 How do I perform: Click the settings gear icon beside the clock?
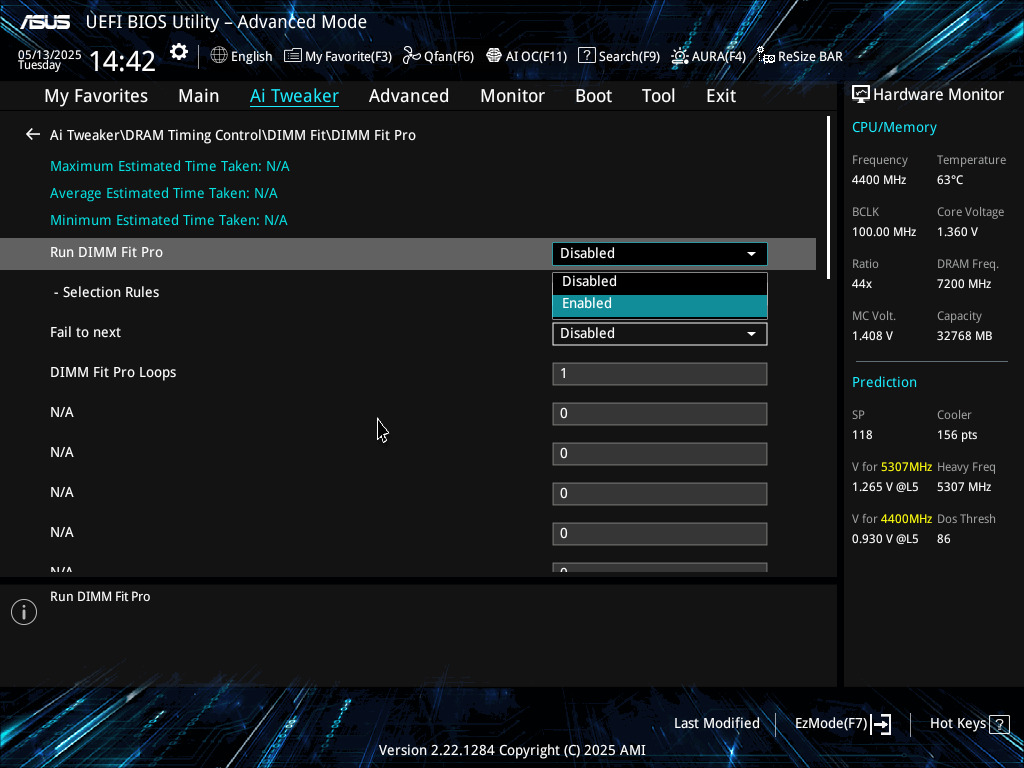pos(179,52)
